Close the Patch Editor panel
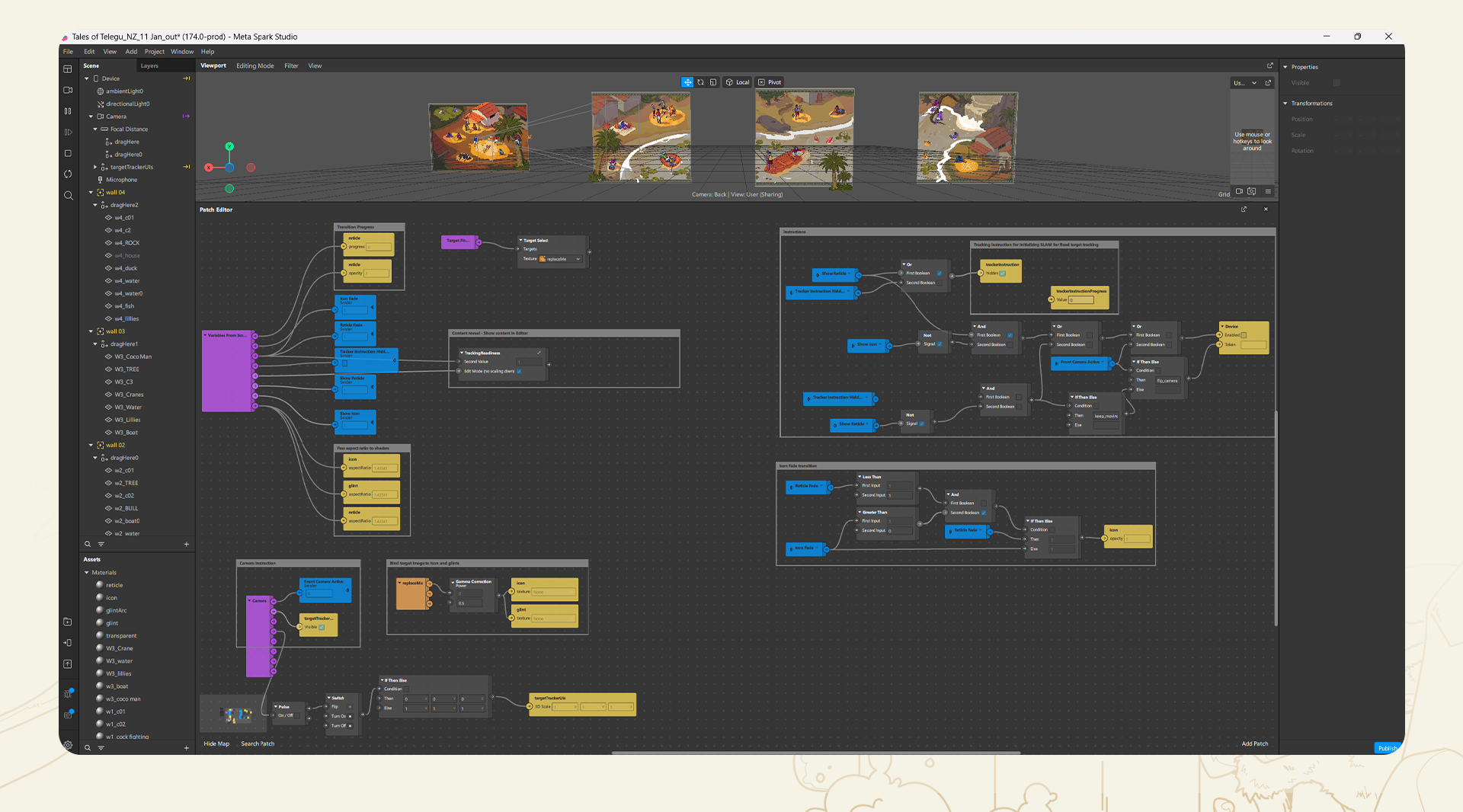This screenshot has width=1463, height=812. click(1266, 209)
